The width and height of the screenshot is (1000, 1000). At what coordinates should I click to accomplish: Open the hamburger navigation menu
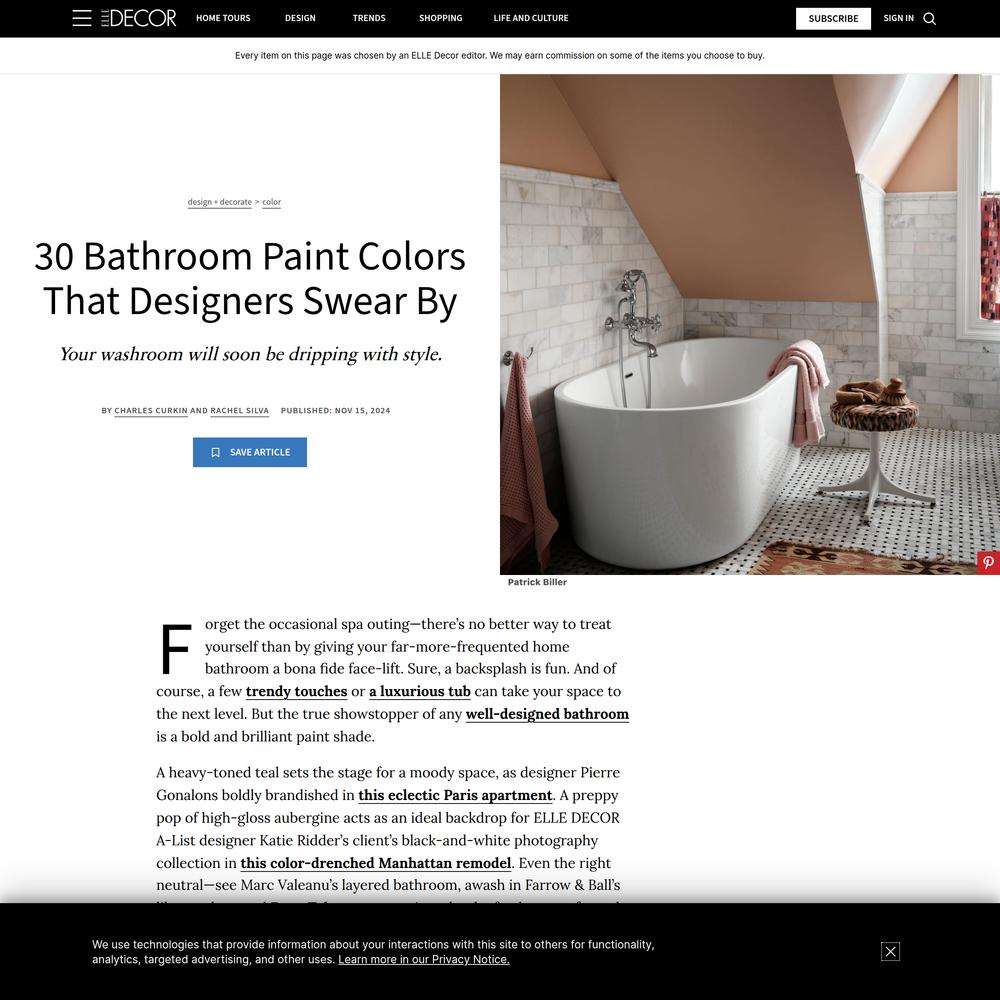point(82,18)
